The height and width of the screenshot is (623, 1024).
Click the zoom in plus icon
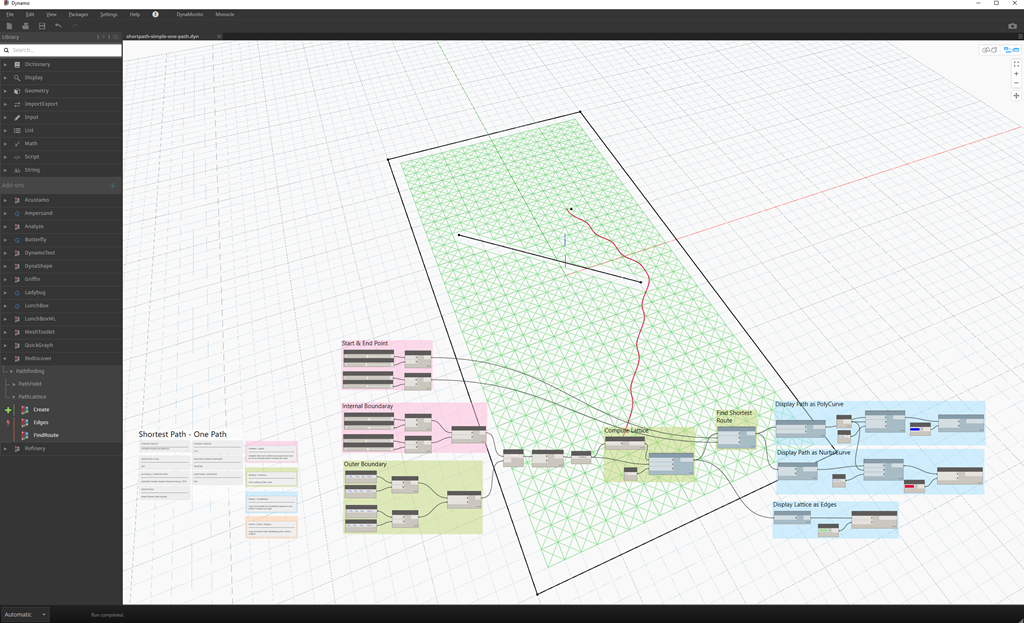click(1016, 73)
